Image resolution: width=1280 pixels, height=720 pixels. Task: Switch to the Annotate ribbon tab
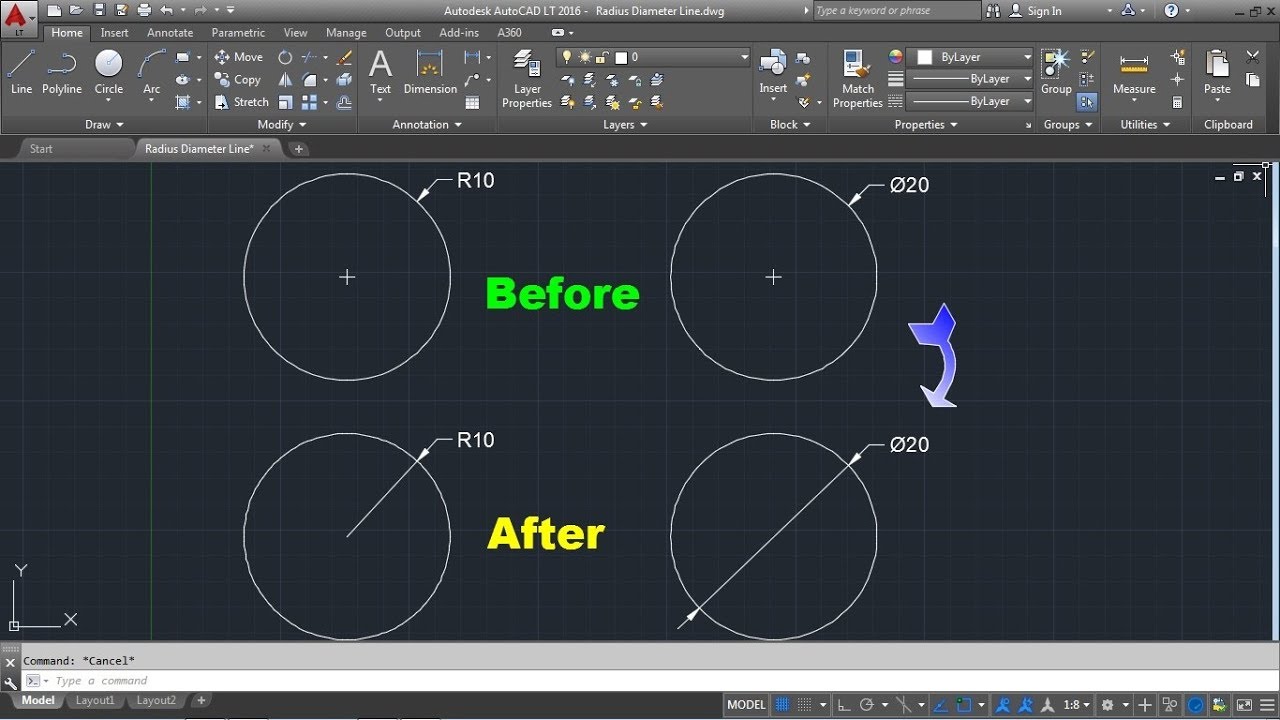(170, 33)
